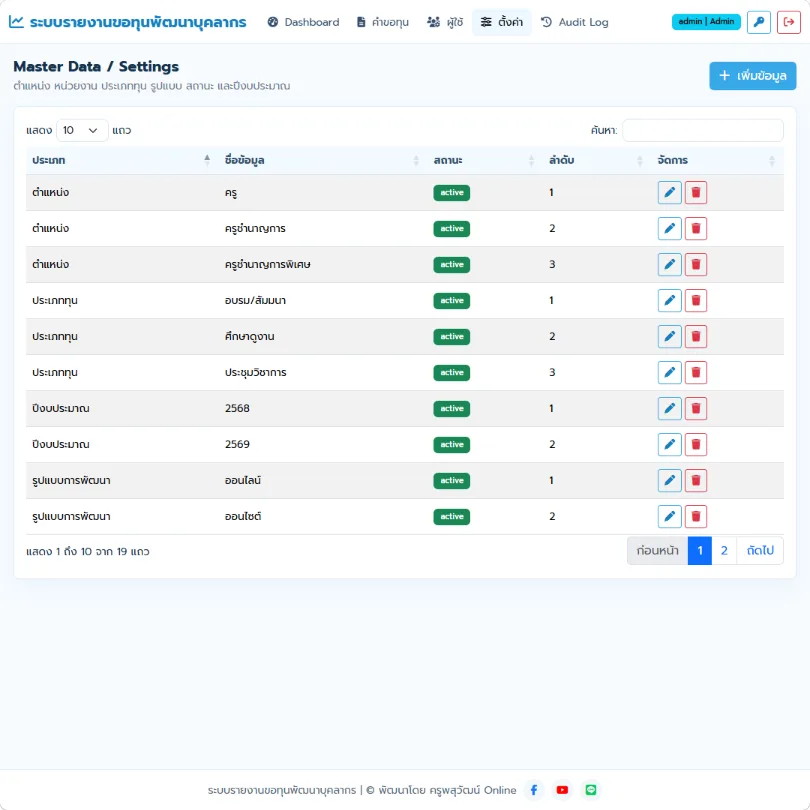The image size is (810, 810).
Task: Click the pencil icon for ครู row
Action: [669, 192]
